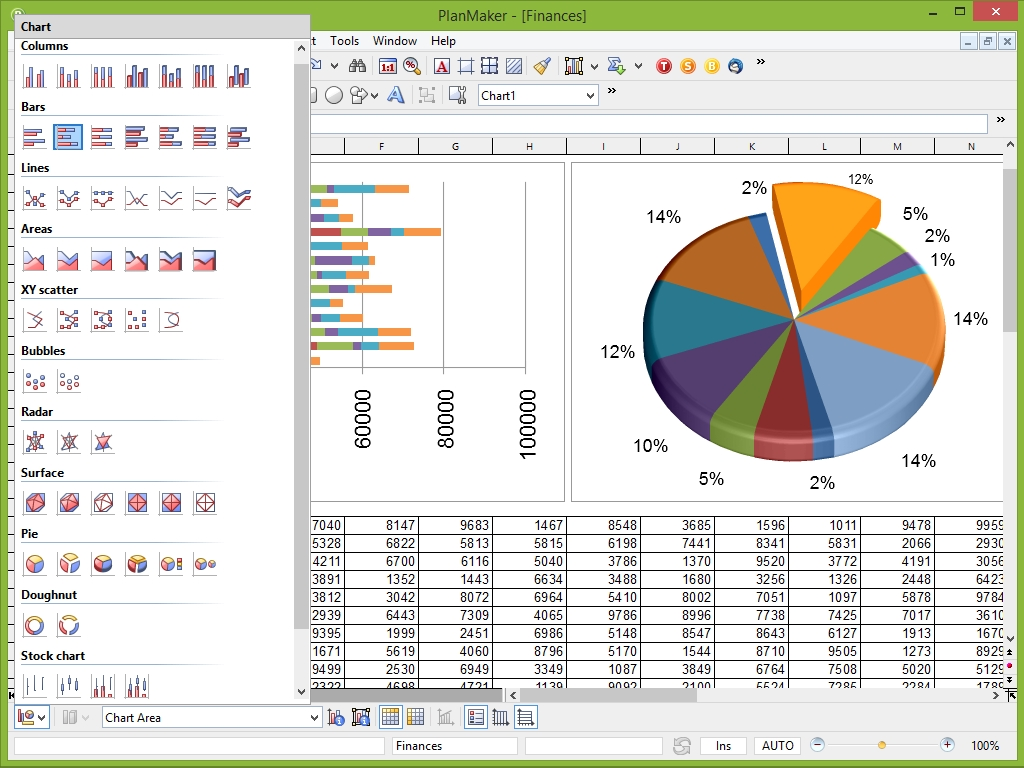1024x768 pixels.
Task: Select the stacked bars chart type highlighted under Bars
Action: click(x=68, y=137)
